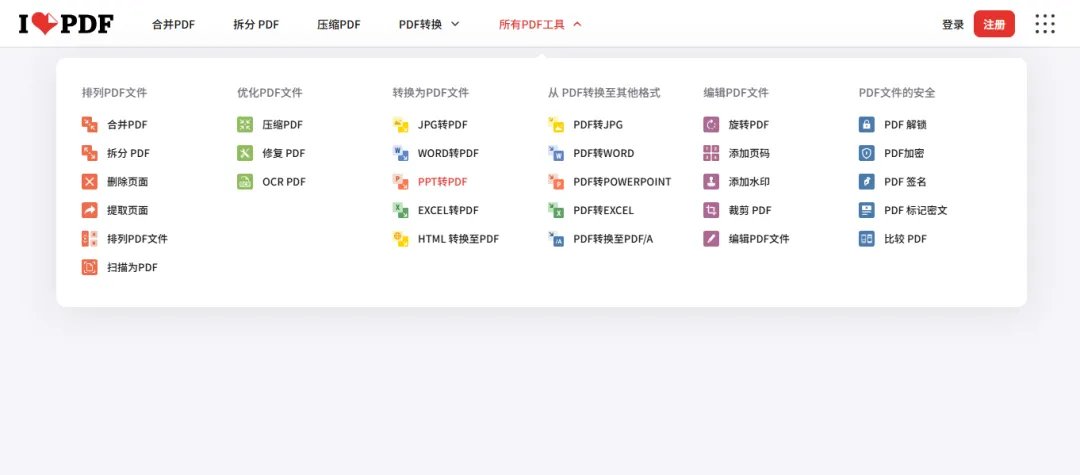Click the OCR PDF icon
The width and height of the screenshot is (1080, 475).
click(x=245, y=182)
